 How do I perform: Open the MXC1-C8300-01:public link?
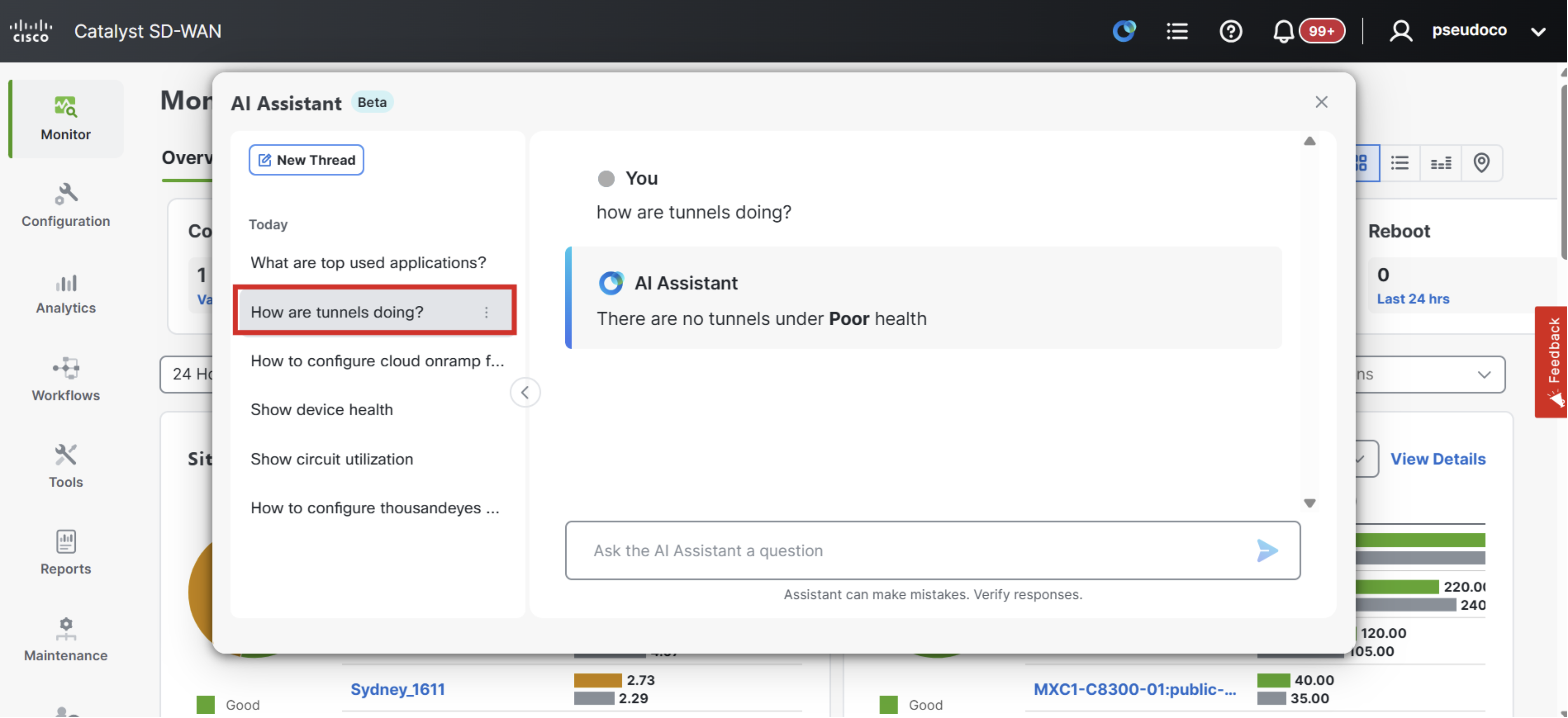(x=1134, y=689)
